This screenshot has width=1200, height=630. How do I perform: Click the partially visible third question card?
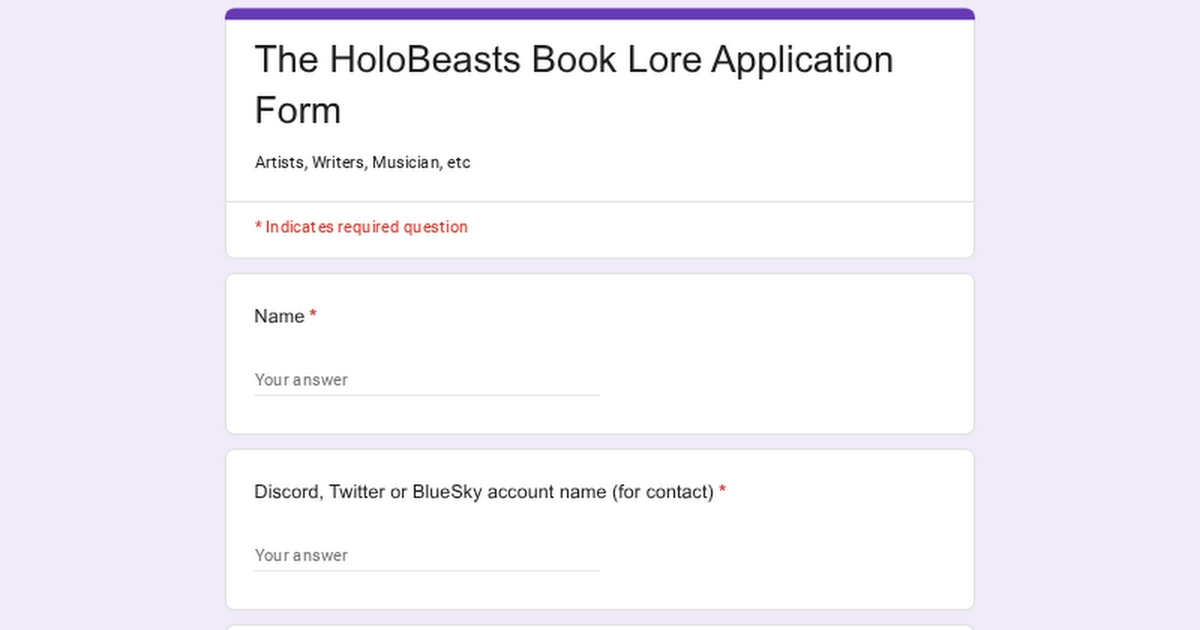tap(600, 627)
